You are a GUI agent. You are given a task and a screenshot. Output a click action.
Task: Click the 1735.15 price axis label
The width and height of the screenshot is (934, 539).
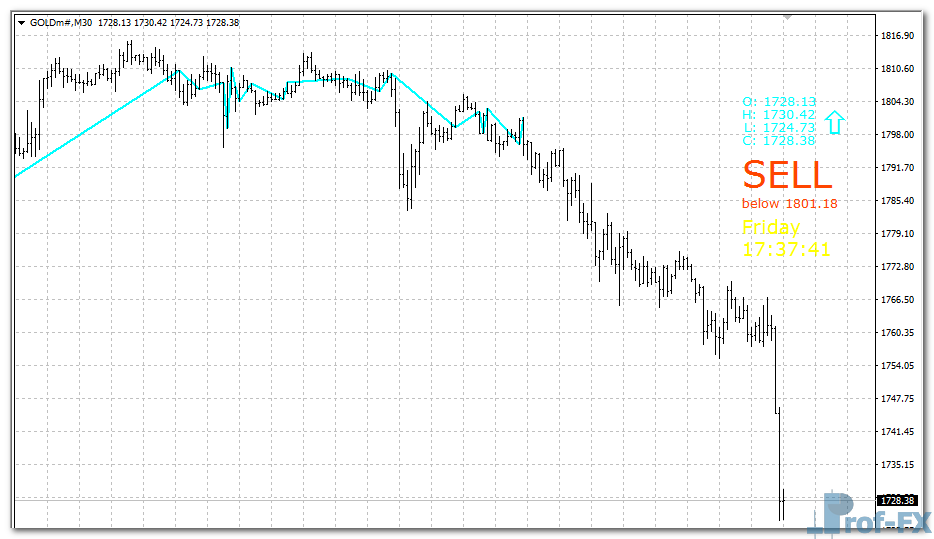click(897, 465)
